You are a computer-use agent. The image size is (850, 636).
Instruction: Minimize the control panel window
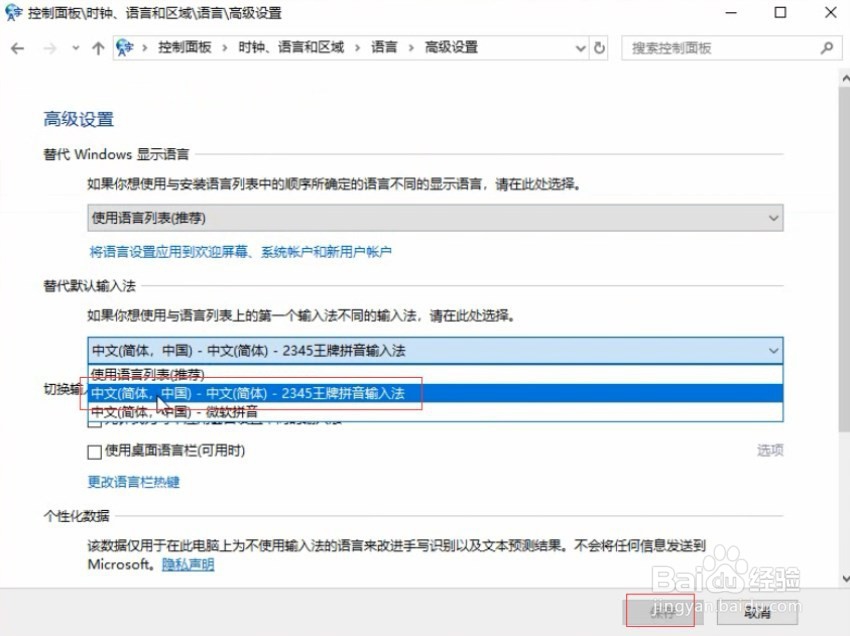[x=731, y=12]
